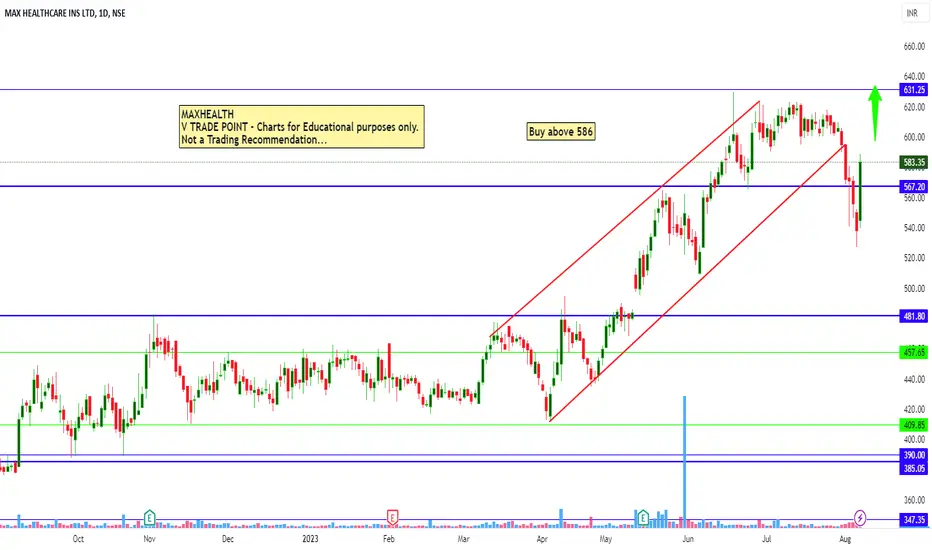Click the 385.05 blue price label
Screen dimensions: 932x550
point(914,469)
